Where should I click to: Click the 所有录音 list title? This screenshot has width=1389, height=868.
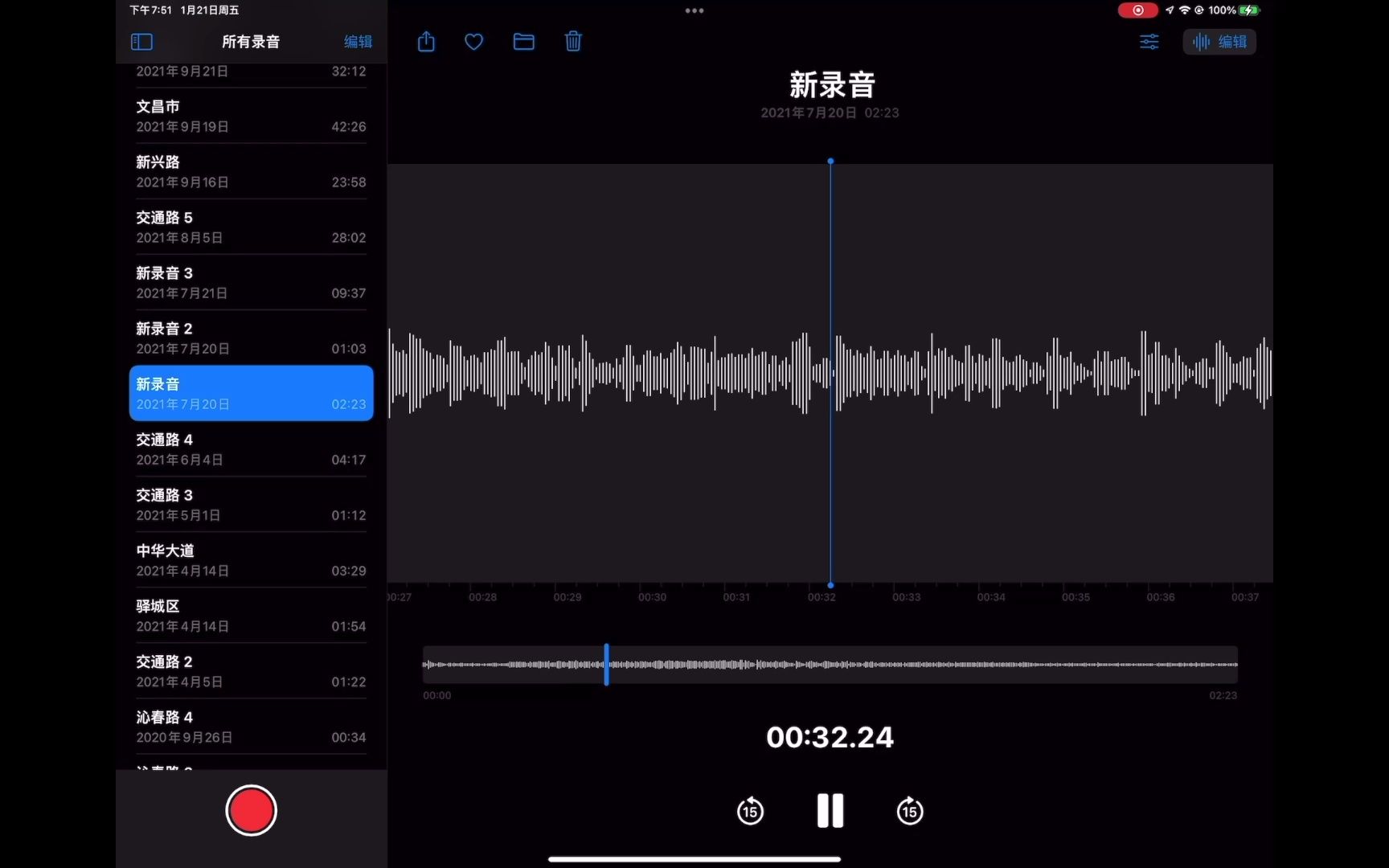(x=251, y=42)
